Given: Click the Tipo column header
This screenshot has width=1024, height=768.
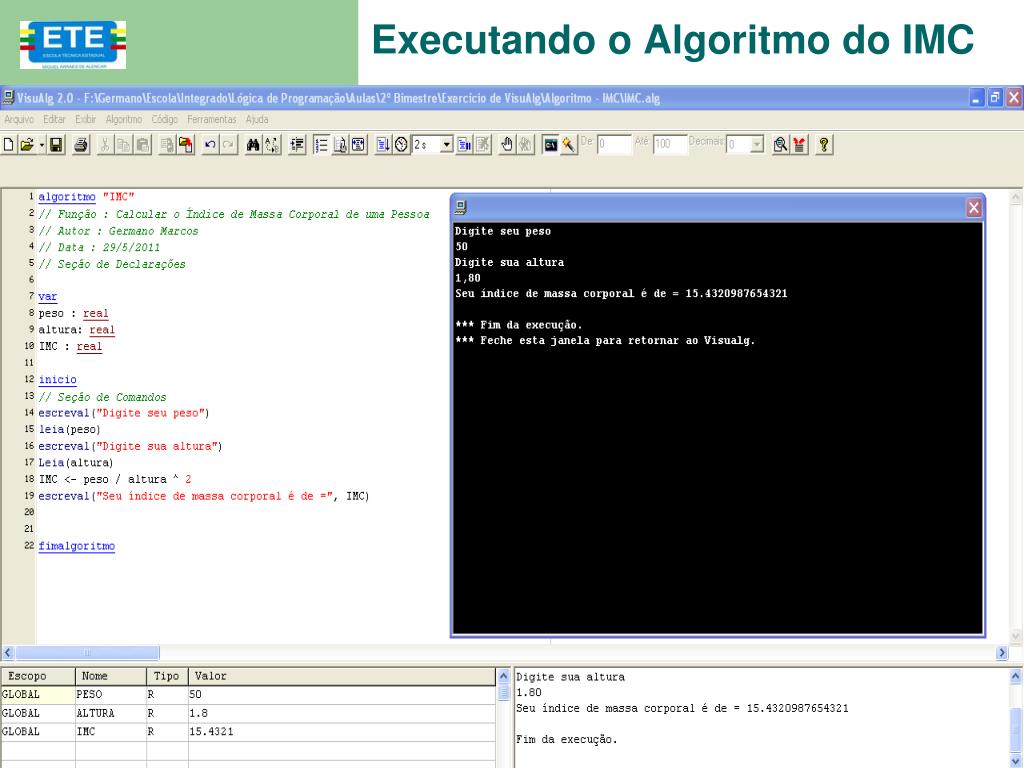Looking at the screenshot, I should click(167, 676).
